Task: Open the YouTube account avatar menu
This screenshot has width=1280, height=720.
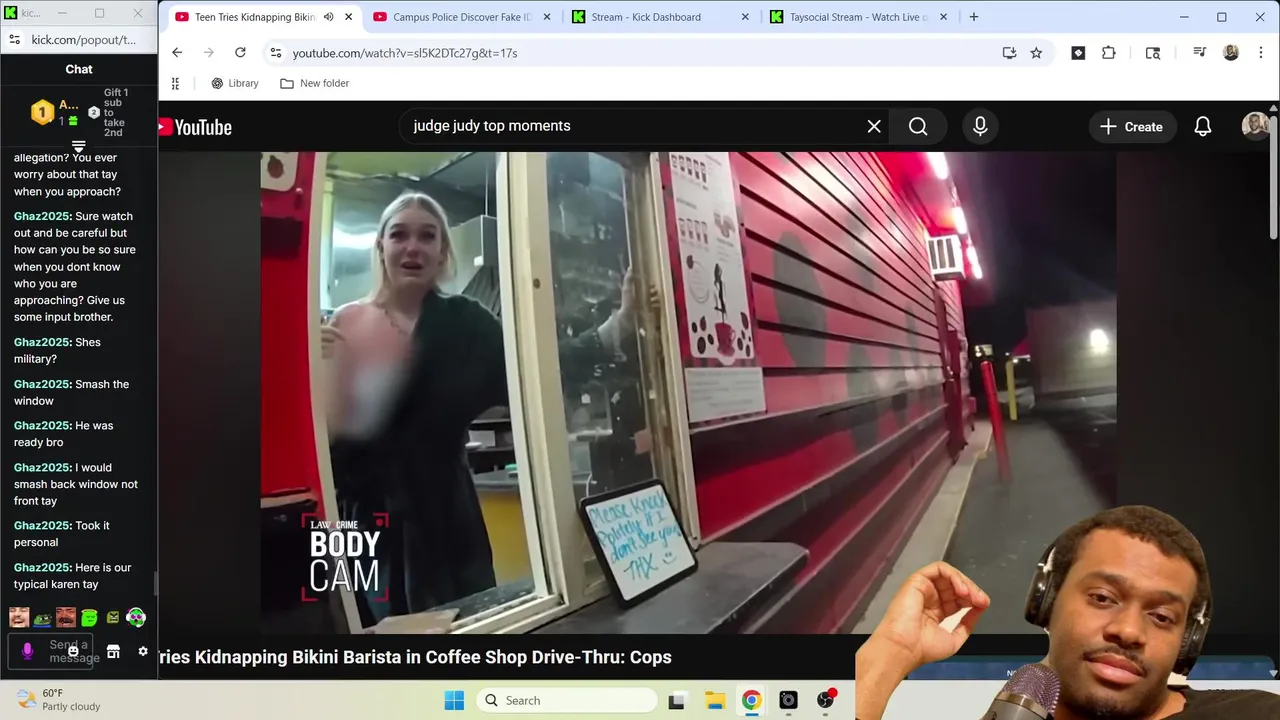Action: click(x=1255, y=127)
